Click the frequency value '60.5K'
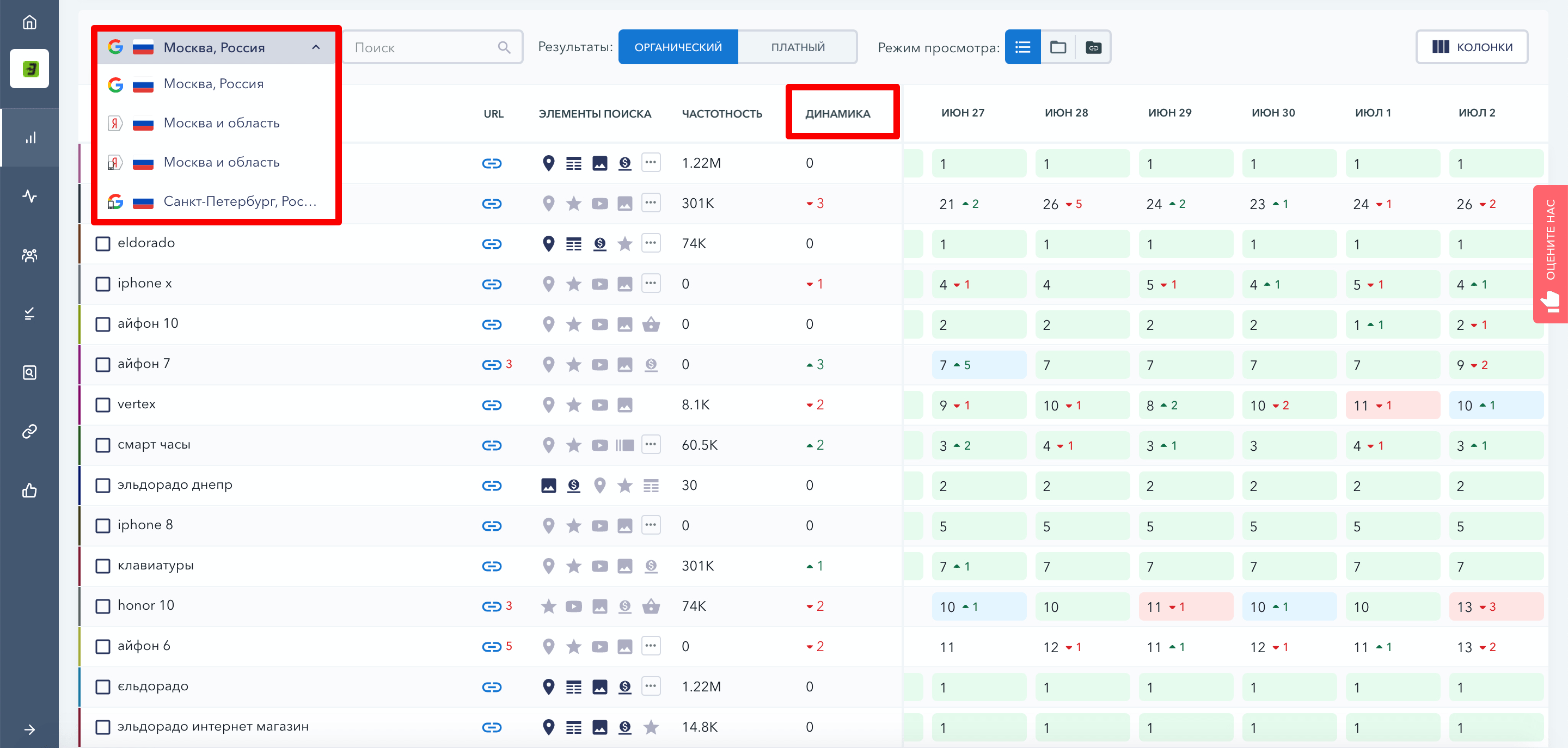The height and width of the screenshot is (748, 1568). 700,445
